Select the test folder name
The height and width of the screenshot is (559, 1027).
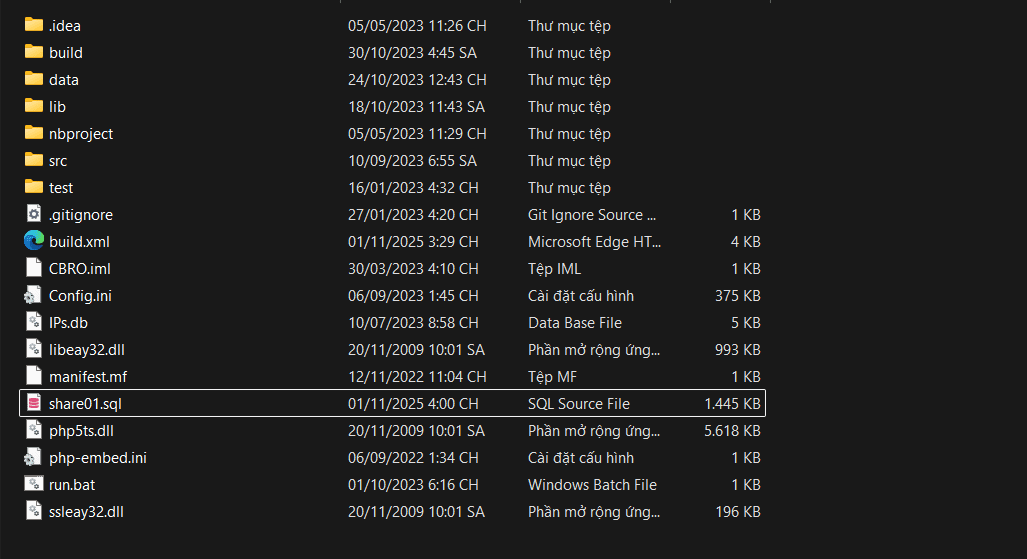point(61,187)
